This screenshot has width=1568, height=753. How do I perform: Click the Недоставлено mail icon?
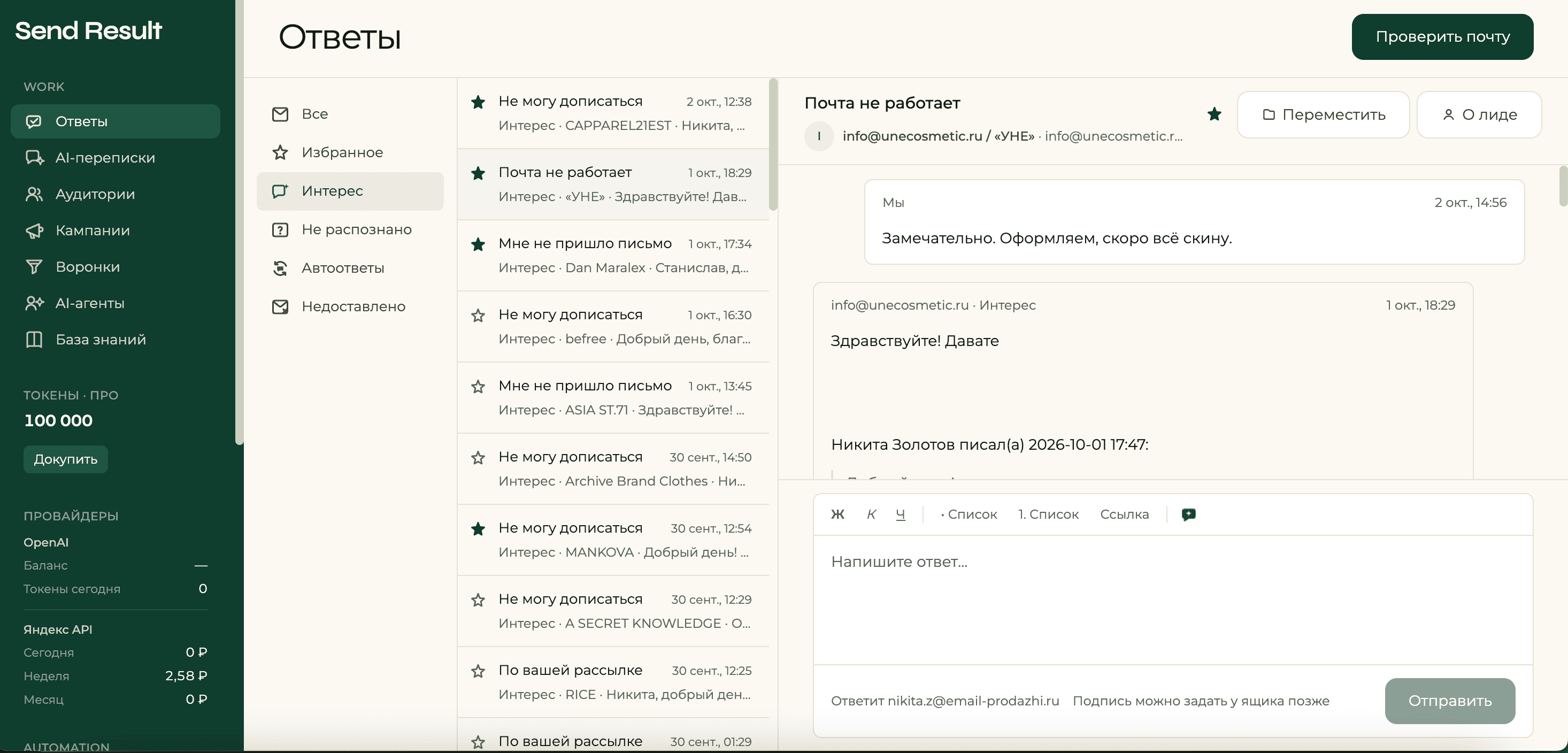point(280,306)
